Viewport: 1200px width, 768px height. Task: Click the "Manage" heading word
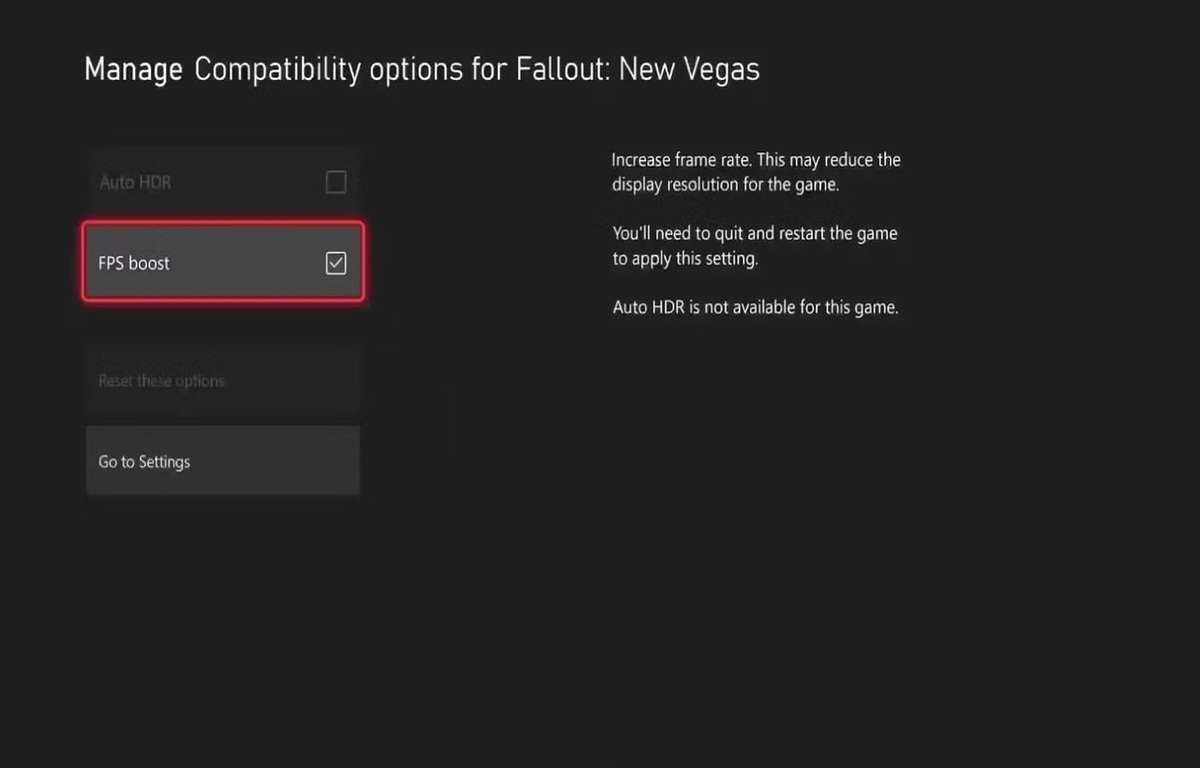click(x=133, y=70)
